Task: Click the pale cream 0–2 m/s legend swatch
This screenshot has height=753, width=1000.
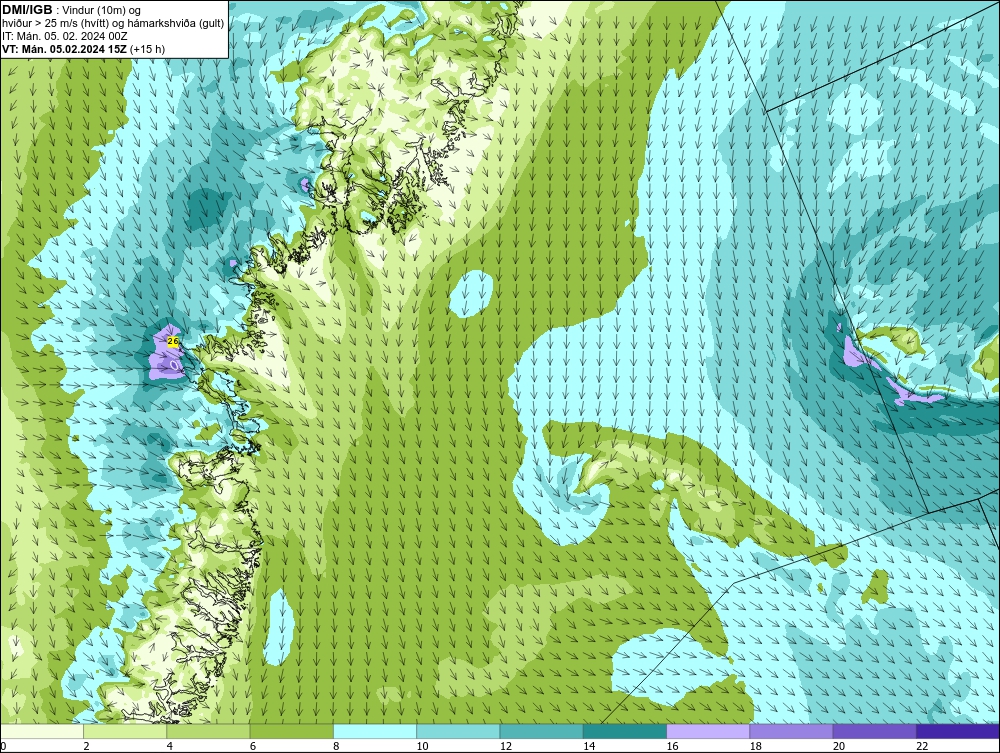Action: 42,731
